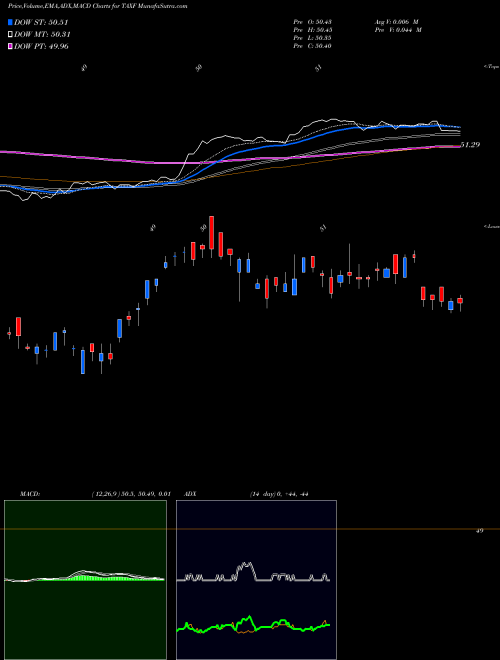
Task: Click the 49 price level label
Action: click(x=479, y=531)
